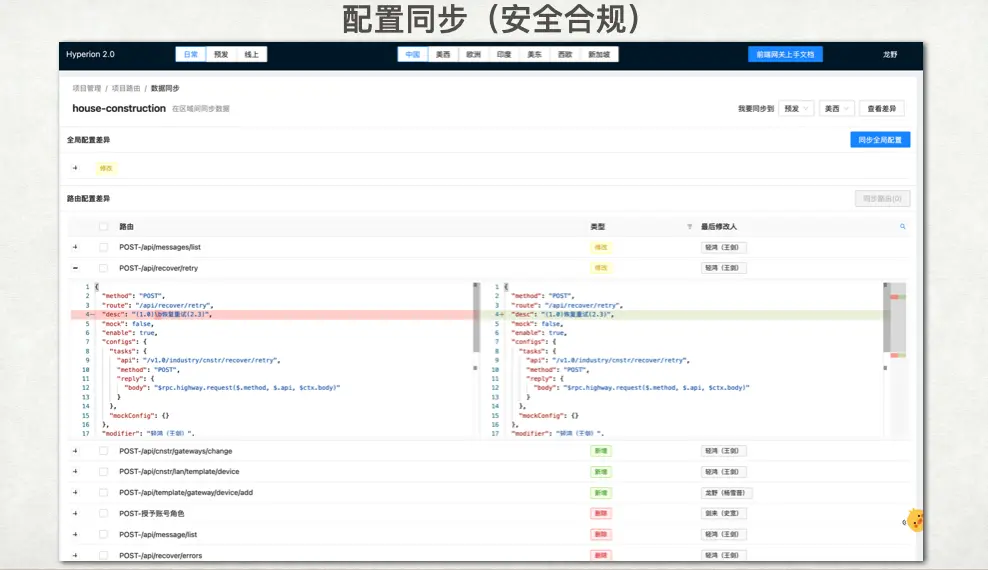Open the 项目管理 breadcrumb link
The width and height of the screenshot is (988, 570).
(x=86, y=88)
